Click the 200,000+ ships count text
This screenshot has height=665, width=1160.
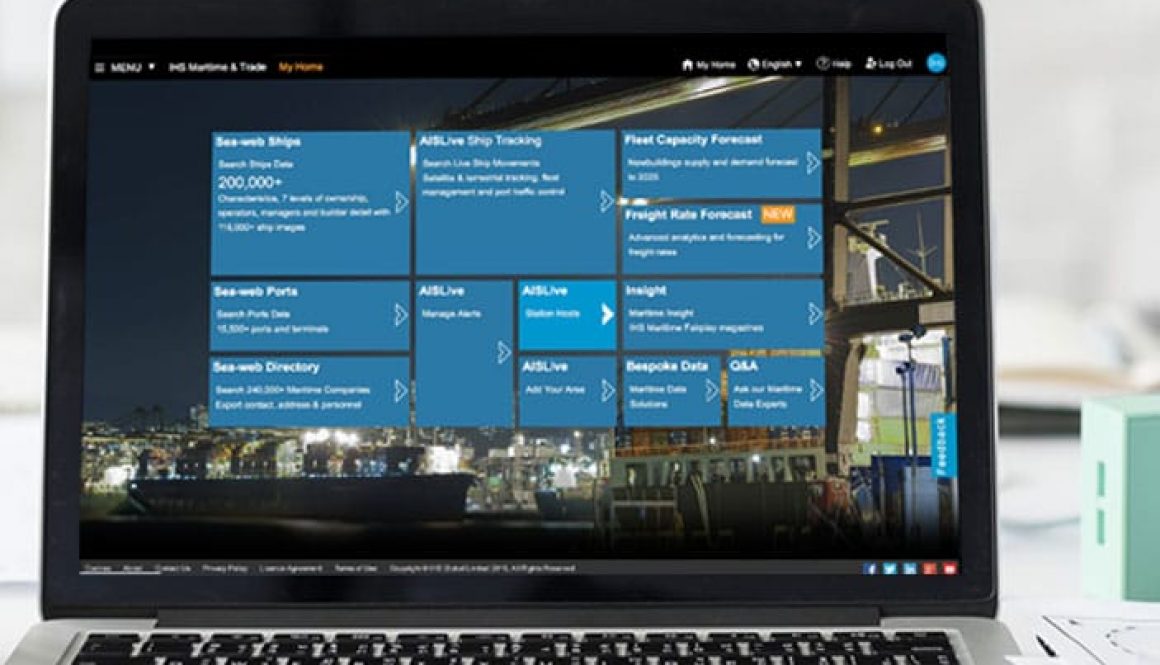tap(250, 182)
